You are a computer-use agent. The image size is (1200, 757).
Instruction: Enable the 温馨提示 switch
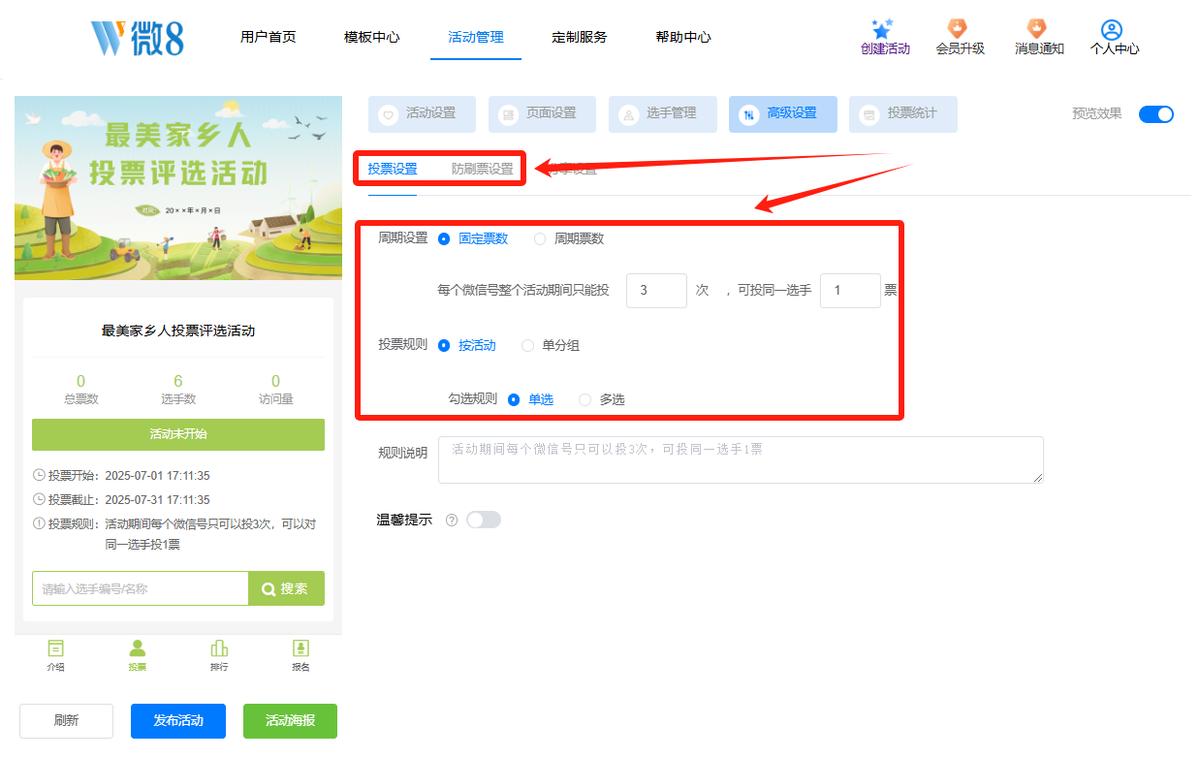point(483,520)
